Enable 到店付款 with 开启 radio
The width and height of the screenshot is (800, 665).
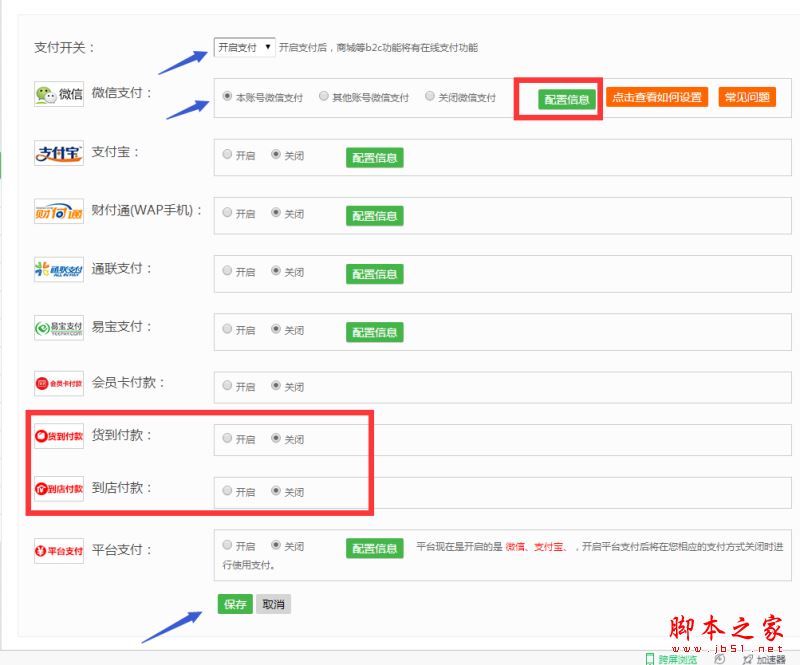[227, 490]
